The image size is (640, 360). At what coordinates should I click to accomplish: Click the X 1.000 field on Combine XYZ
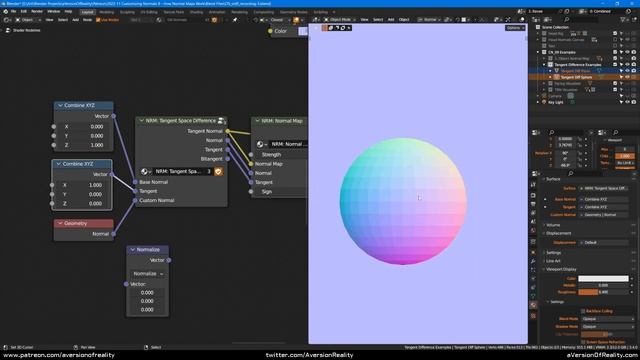pos(82,185)
